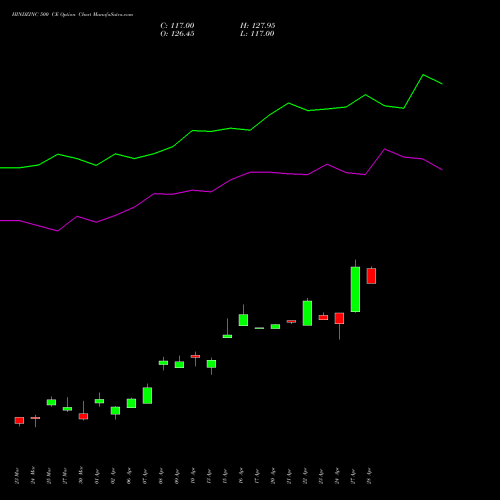Select the high value H: 127.95
The width and height of the screenshot is (500, 500).
pos(258,26)
